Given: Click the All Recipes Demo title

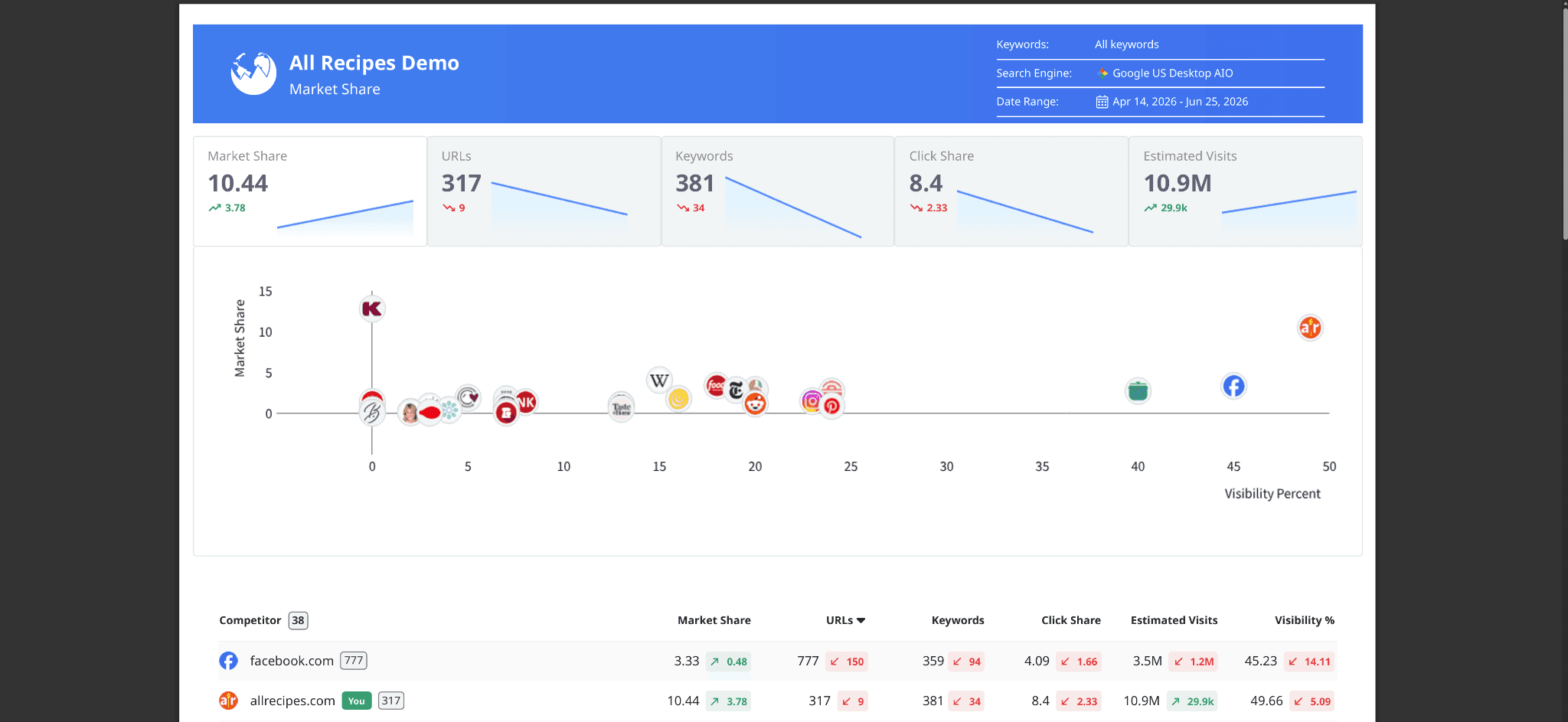Looking at the screenshot, I should (x=374, y=63).
